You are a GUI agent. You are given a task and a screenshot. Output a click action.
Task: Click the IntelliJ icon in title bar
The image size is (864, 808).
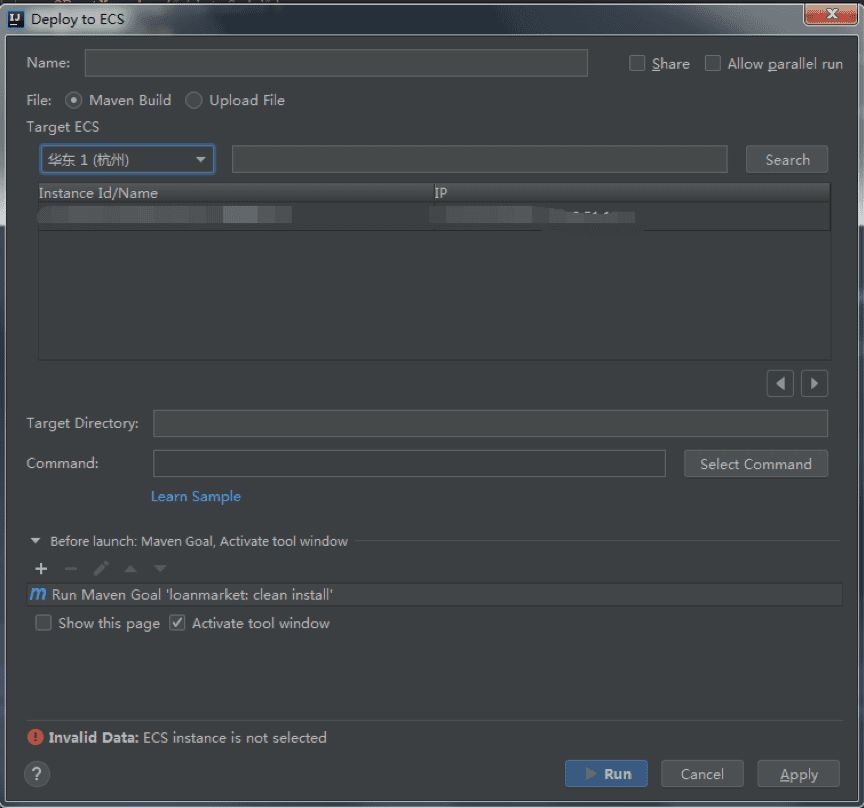[15, 19]
